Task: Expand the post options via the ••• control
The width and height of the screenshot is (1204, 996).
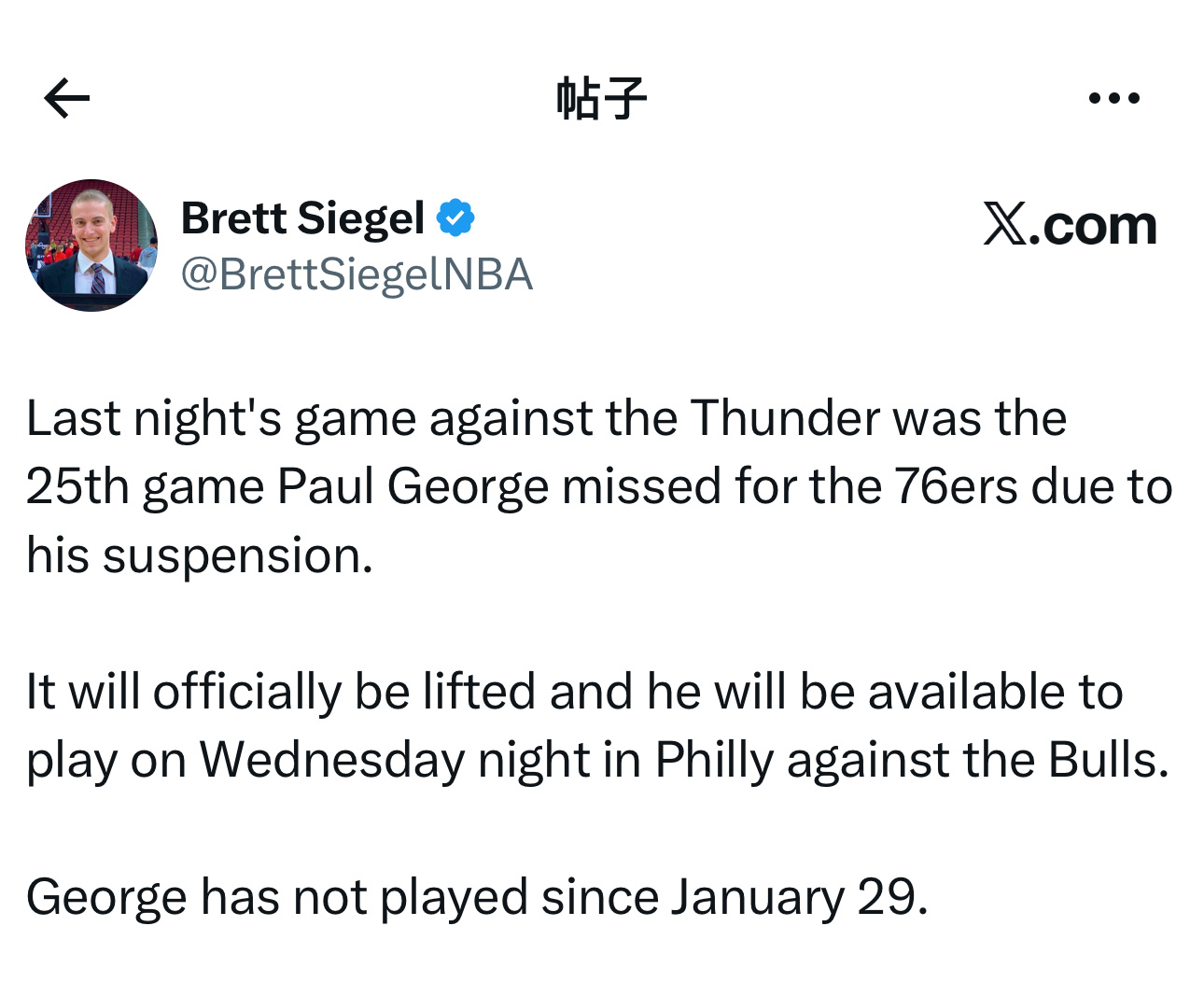Action: tap(1113, 96)
